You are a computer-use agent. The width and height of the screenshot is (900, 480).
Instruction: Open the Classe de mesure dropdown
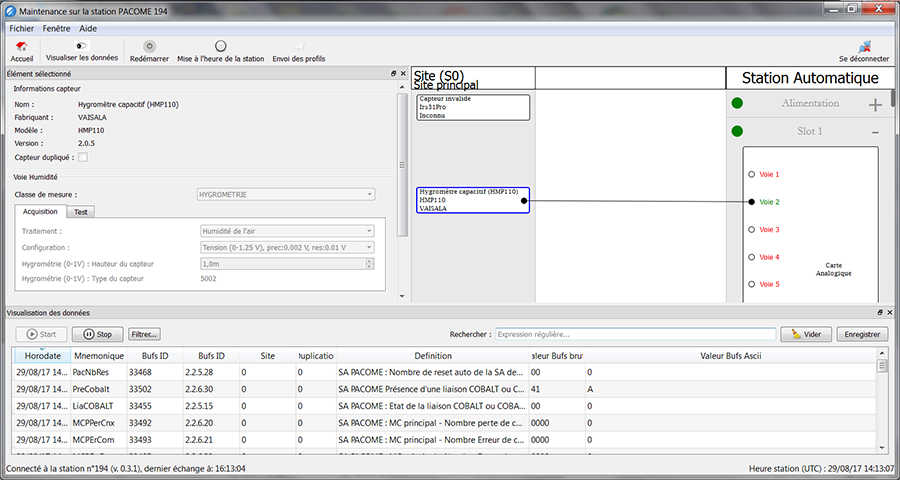[288, 194]
